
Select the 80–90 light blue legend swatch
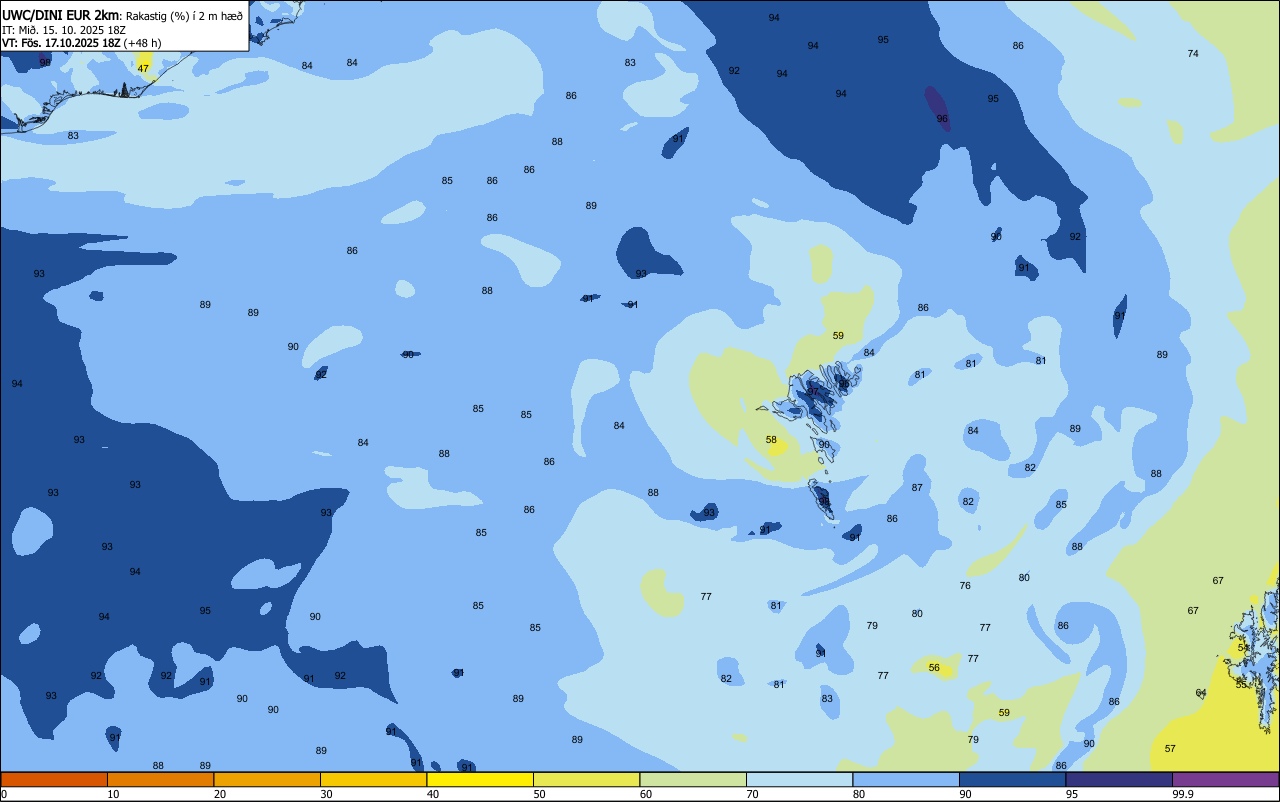[x=906, y=779]
